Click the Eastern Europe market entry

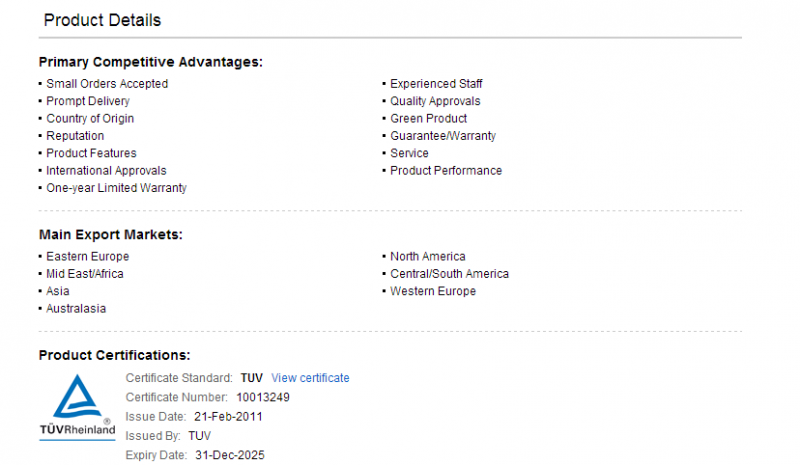87,256
